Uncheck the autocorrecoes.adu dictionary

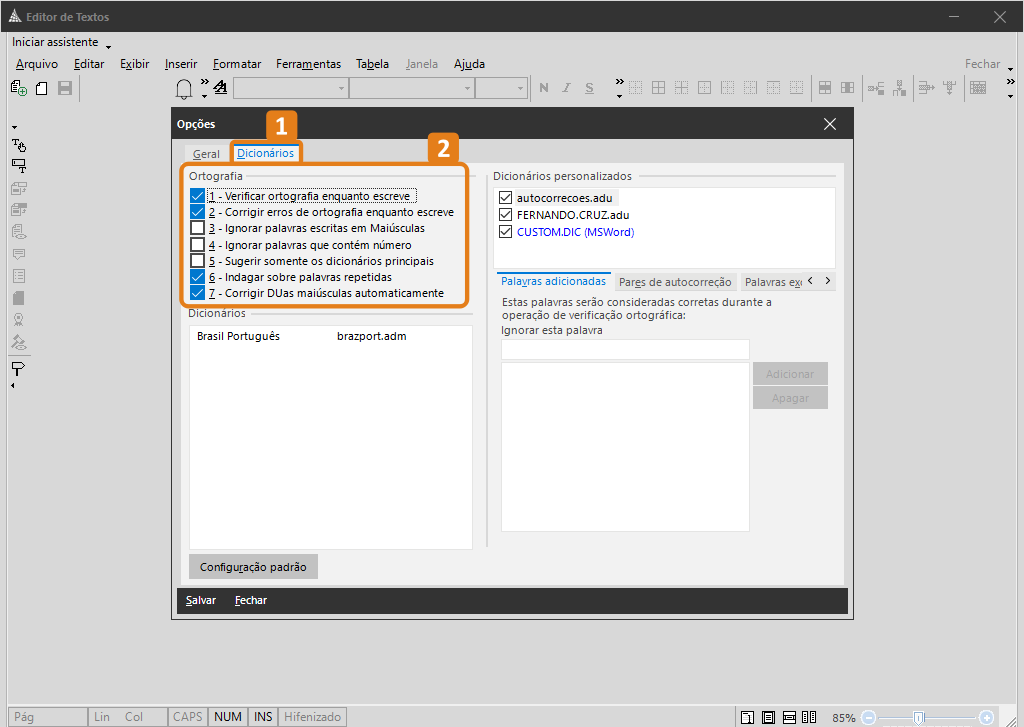click(505, 197)
